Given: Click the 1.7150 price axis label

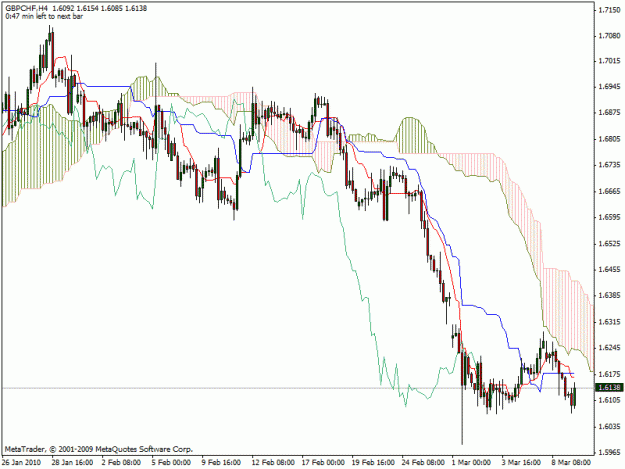Looking at the screenshot, I should coord(609,10).
